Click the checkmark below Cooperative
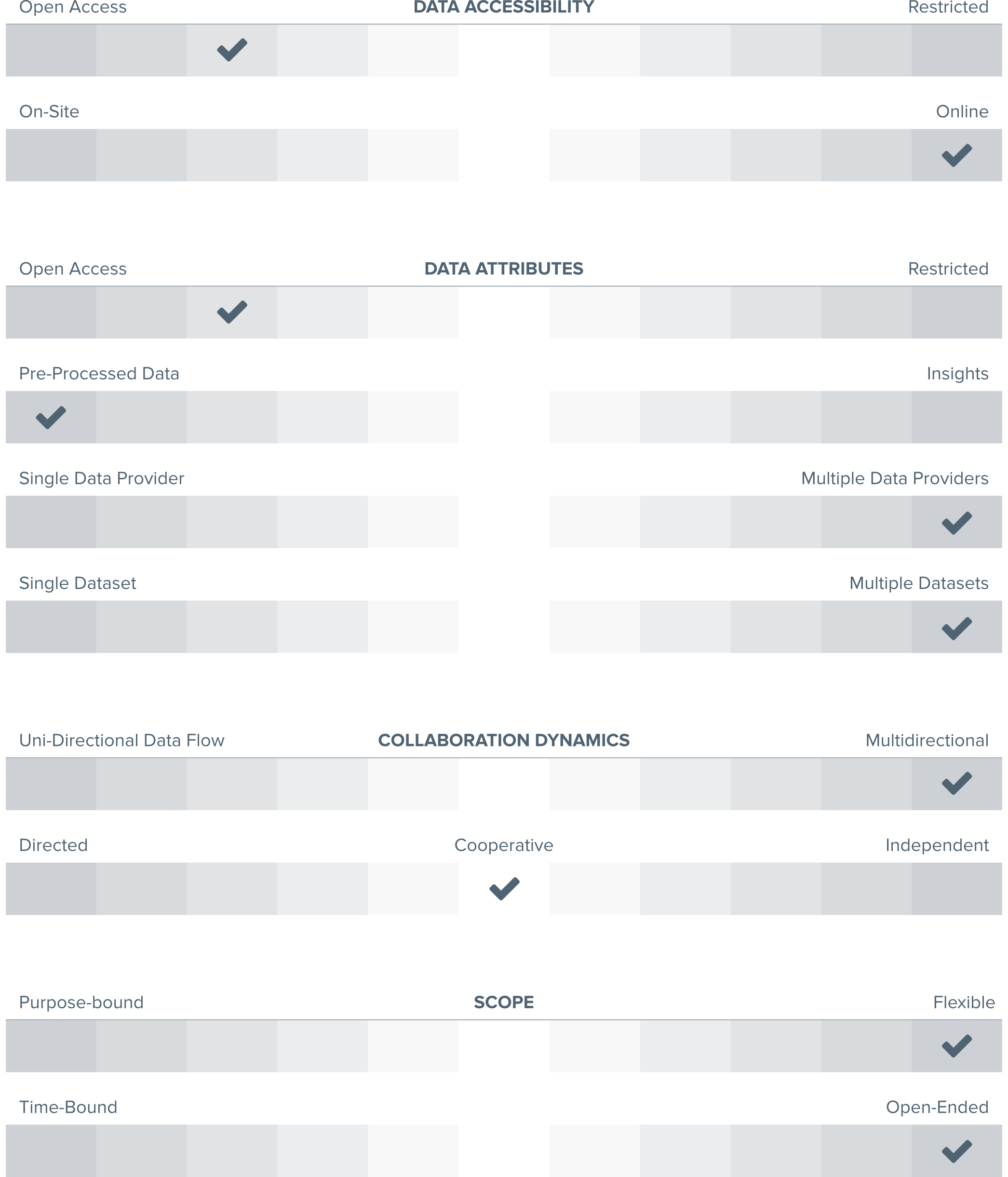The width and height of the screenshot is (1008, 1177). coord(504,889)
